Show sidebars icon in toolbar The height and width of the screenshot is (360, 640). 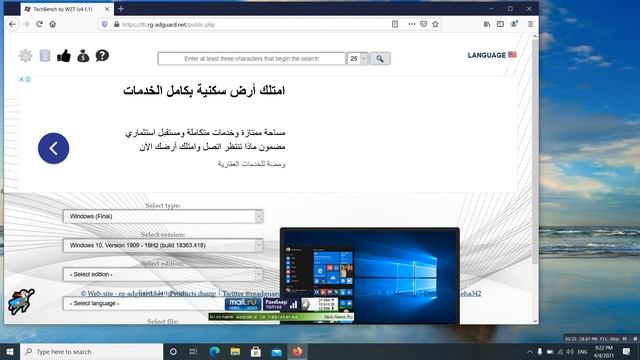[500, 24]
